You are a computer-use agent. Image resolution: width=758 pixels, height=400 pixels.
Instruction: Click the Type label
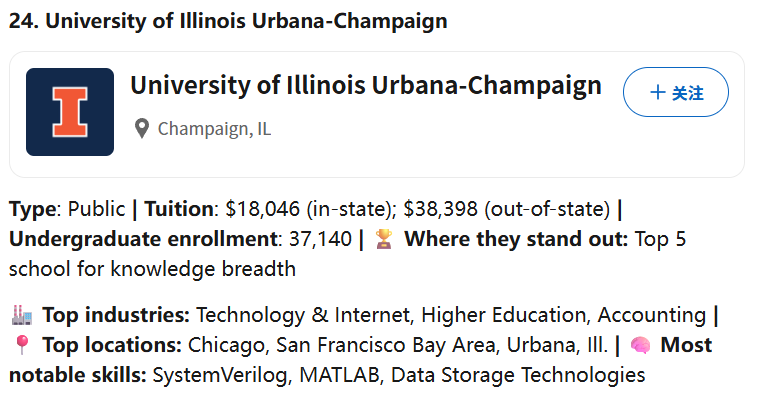click(x=32, y=210)
